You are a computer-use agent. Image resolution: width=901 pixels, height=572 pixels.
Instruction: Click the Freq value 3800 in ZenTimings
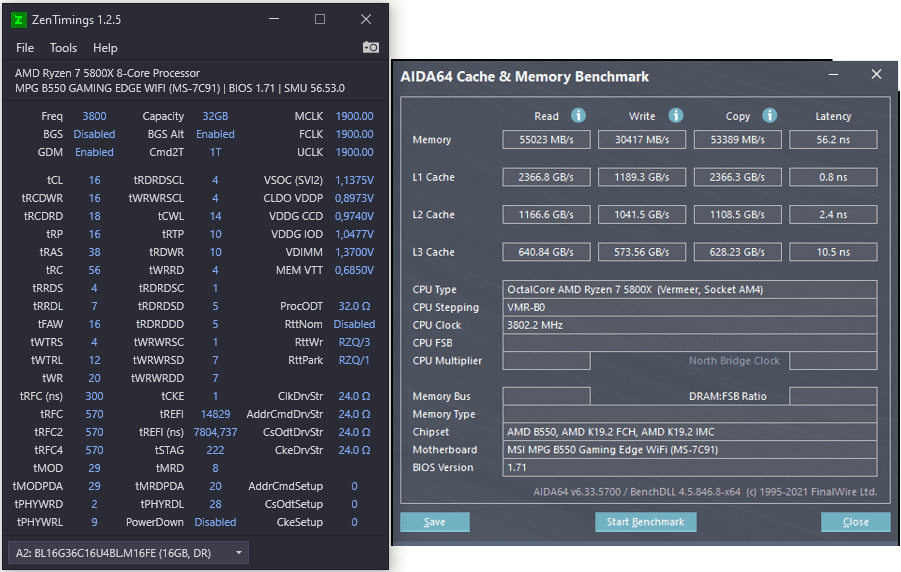point(94,116)
